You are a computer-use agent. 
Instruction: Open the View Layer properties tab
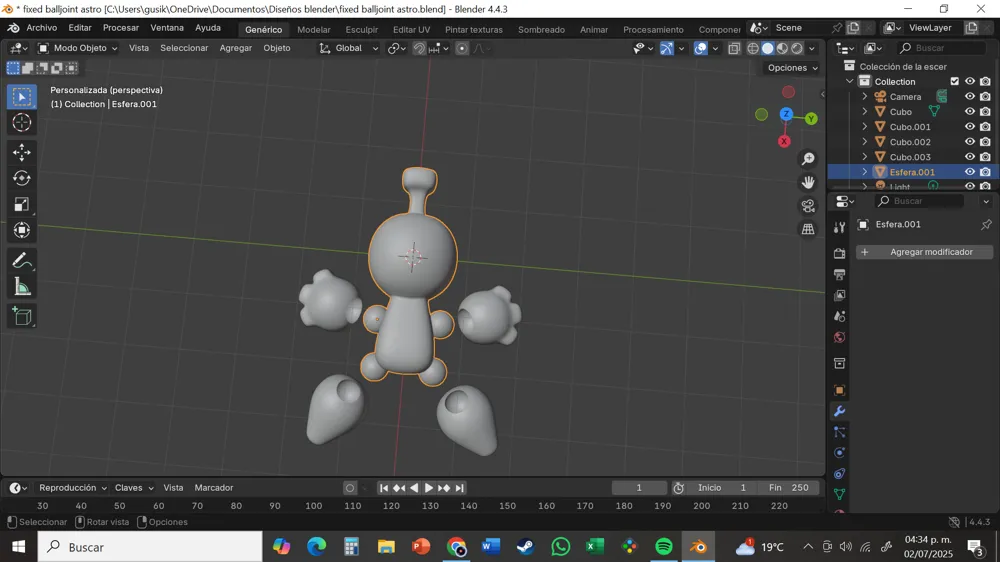tap(839, 295)
